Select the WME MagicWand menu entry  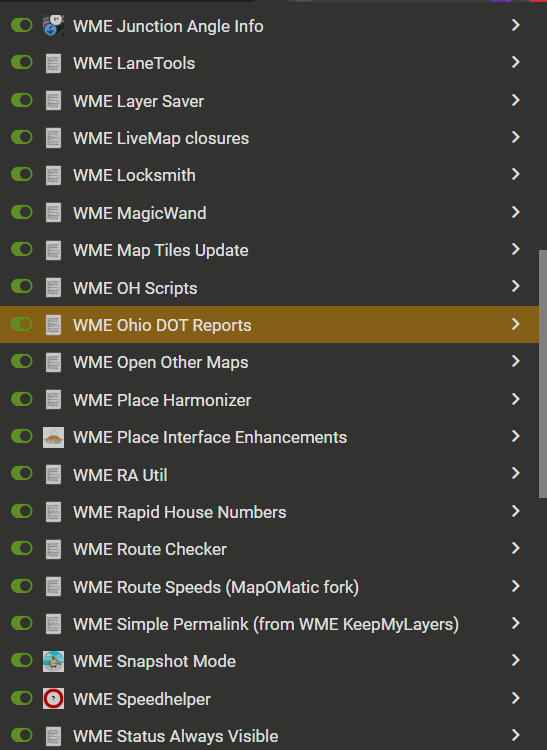[x=269, y=213]
